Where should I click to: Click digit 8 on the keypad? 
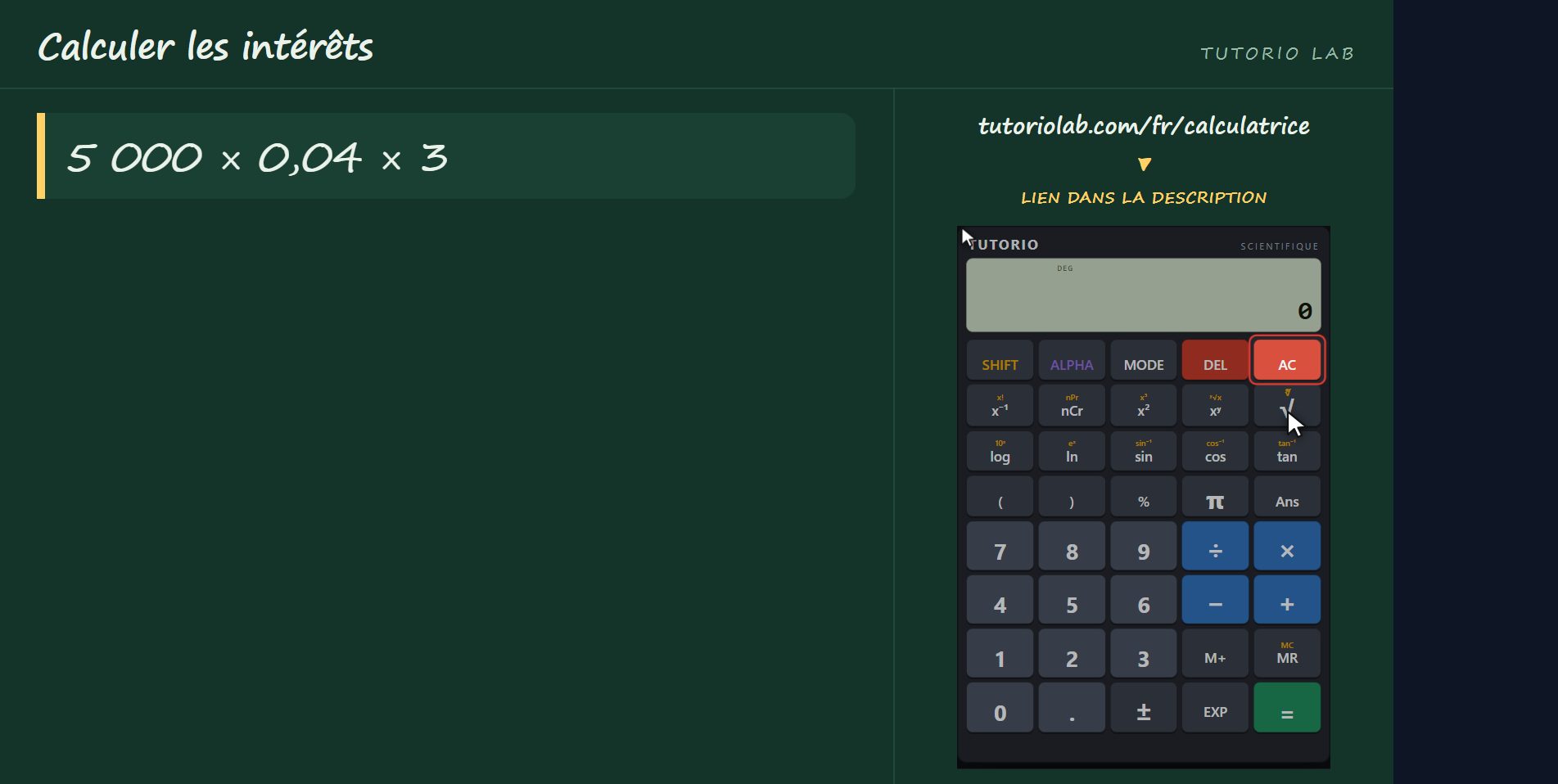1072,546
